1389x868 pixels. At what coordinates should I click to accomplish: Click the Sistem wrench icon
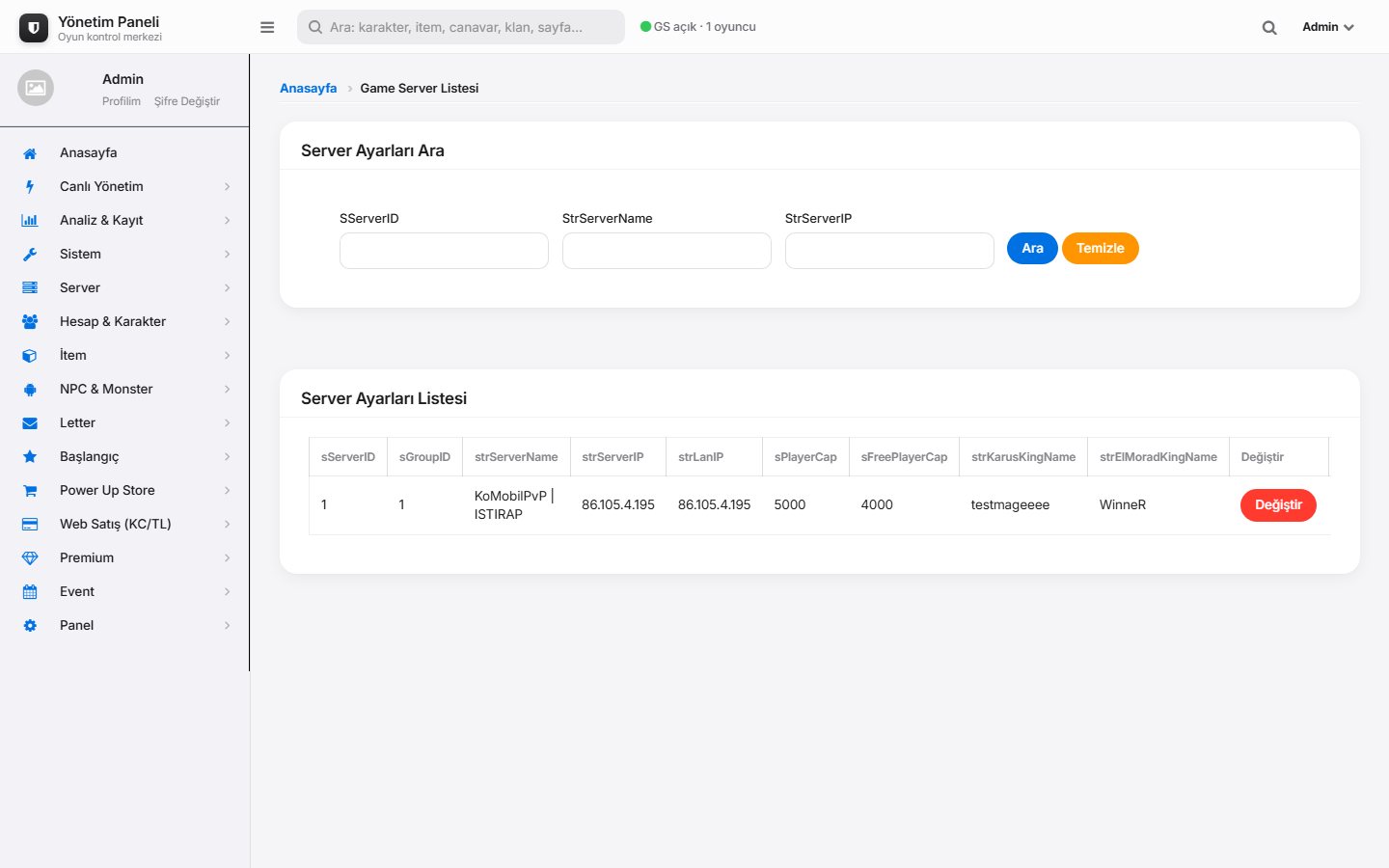point(30,255)
